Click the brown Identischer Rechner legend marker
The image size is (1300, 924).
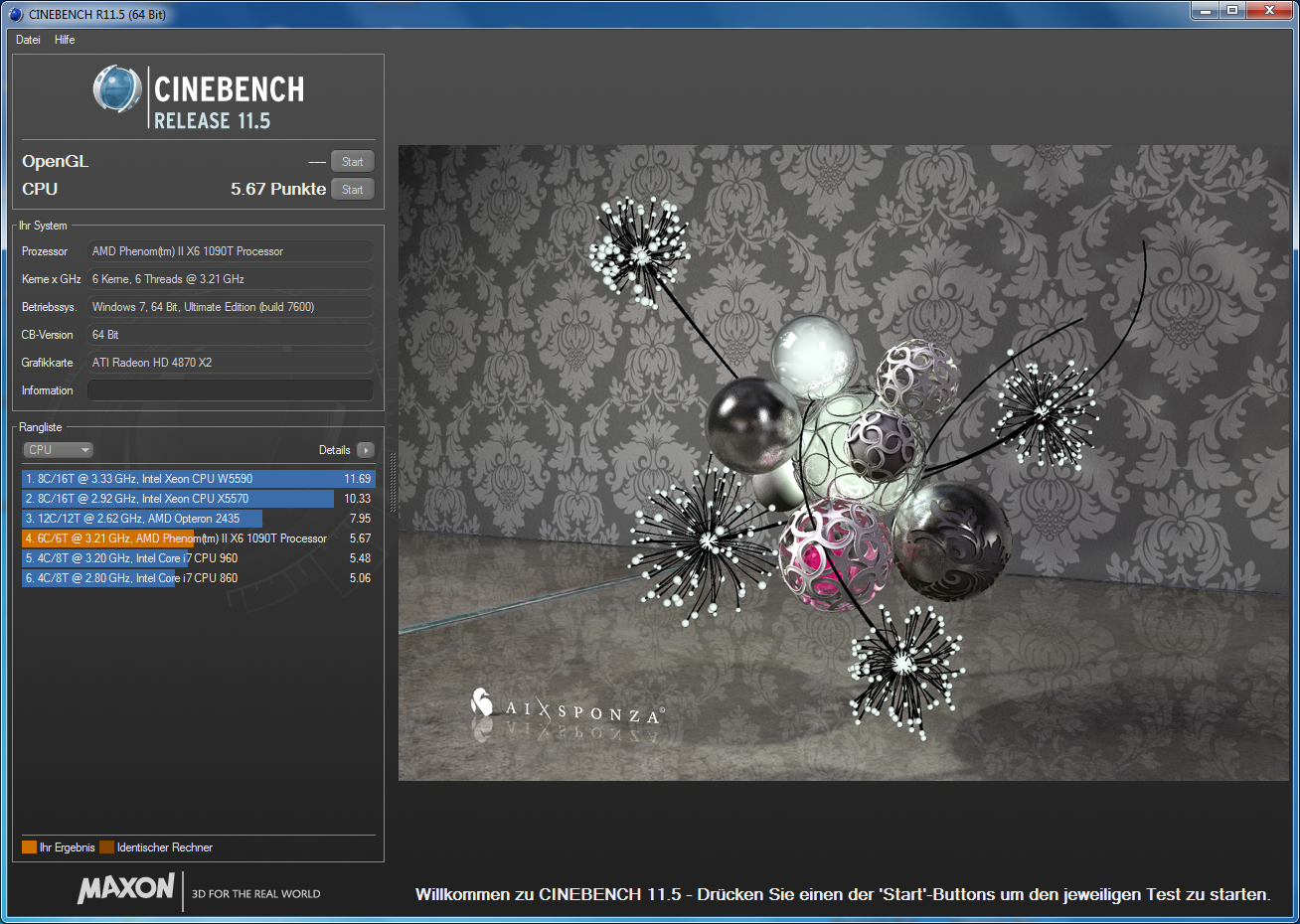[107, 847]
